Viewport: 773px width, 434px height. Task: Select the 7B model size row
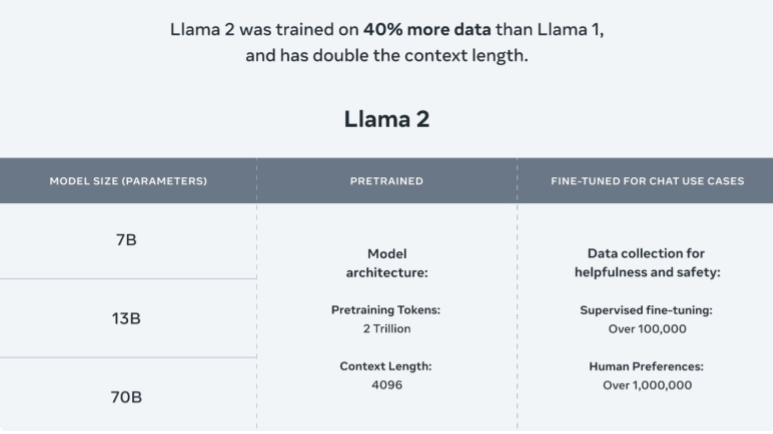click(127, 241)
